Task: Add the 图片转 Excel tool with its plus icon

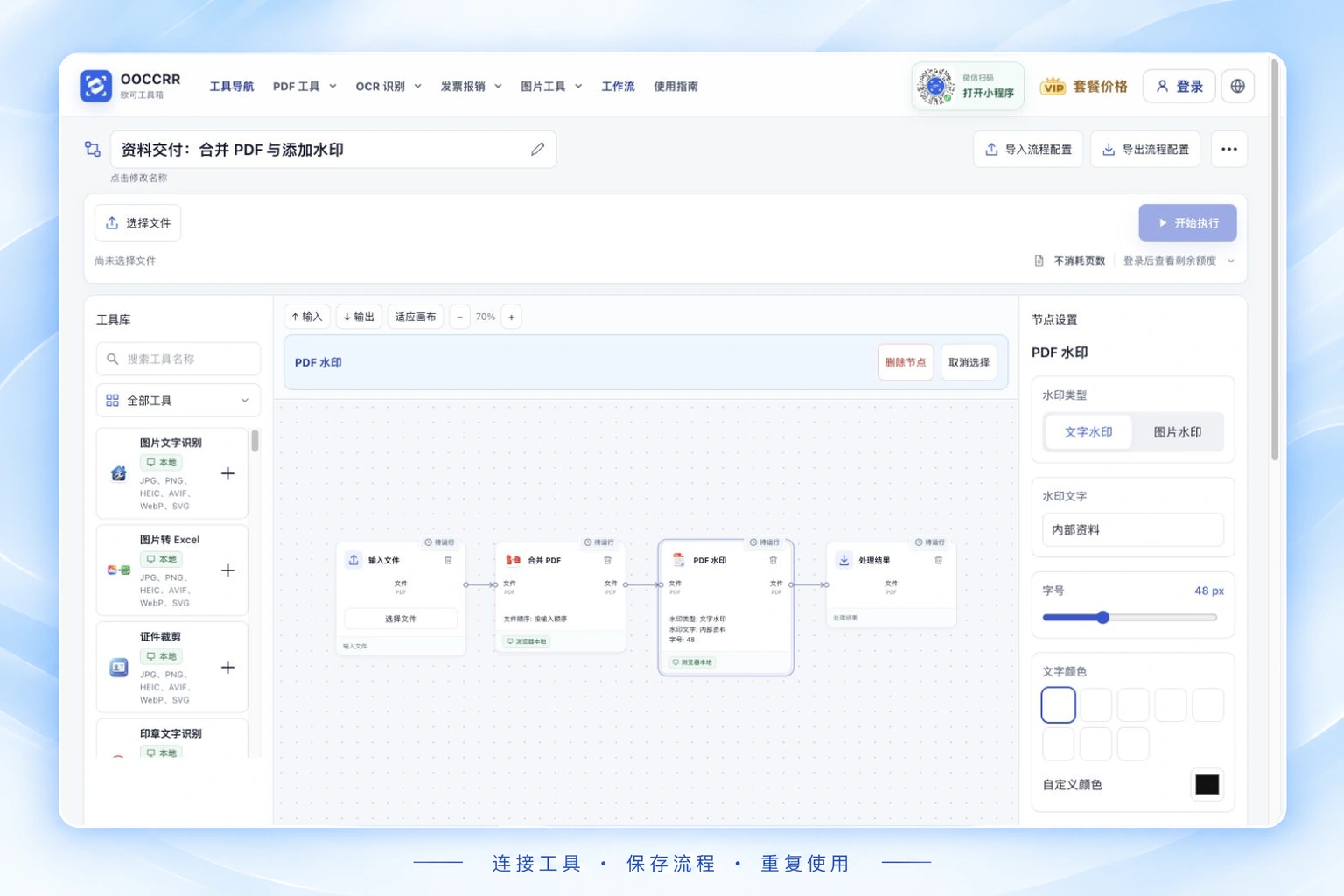Action: (x=227, y=570)
